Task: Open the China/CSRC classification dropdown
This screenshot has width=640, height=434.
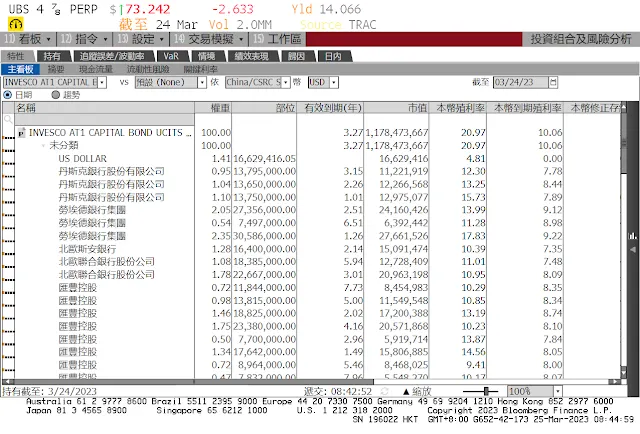Action: (286, 82)
